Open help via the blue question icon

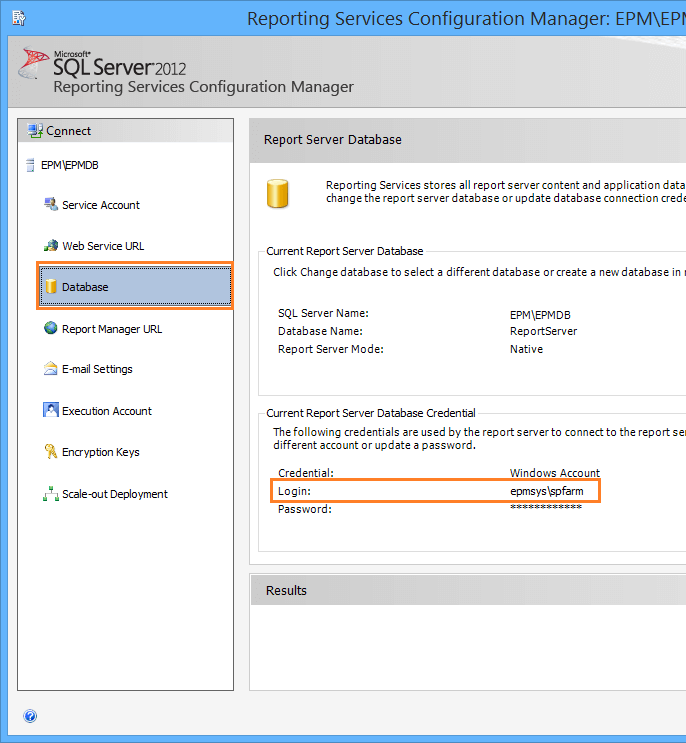[x=30, y=716]
